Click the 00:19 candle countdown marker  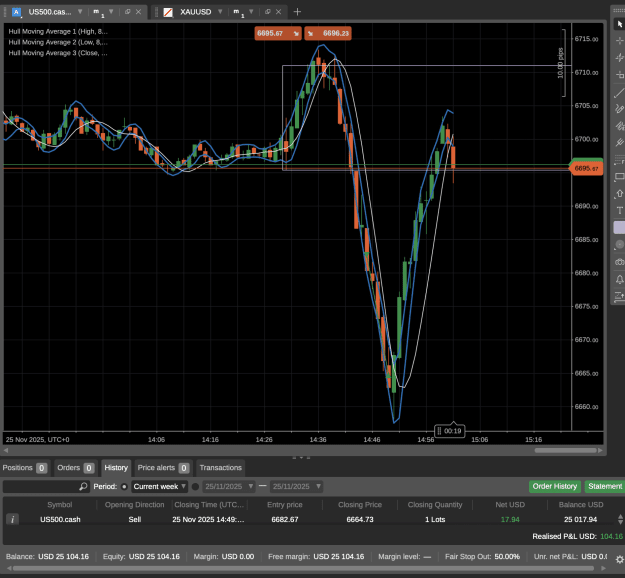click(450, 431)
